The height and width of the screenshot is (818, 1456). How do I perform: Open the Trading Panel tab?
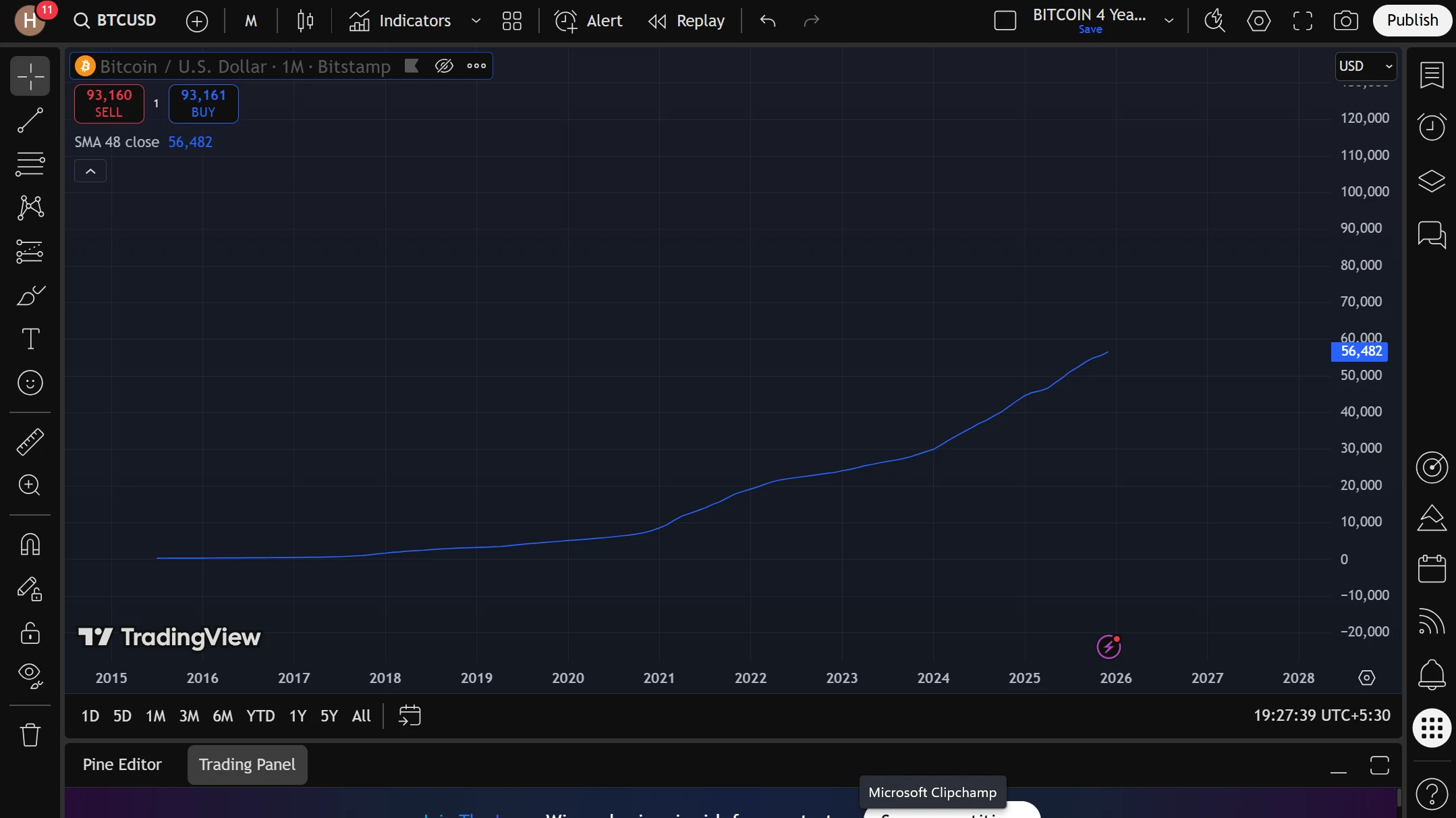[x=247, y=765]
